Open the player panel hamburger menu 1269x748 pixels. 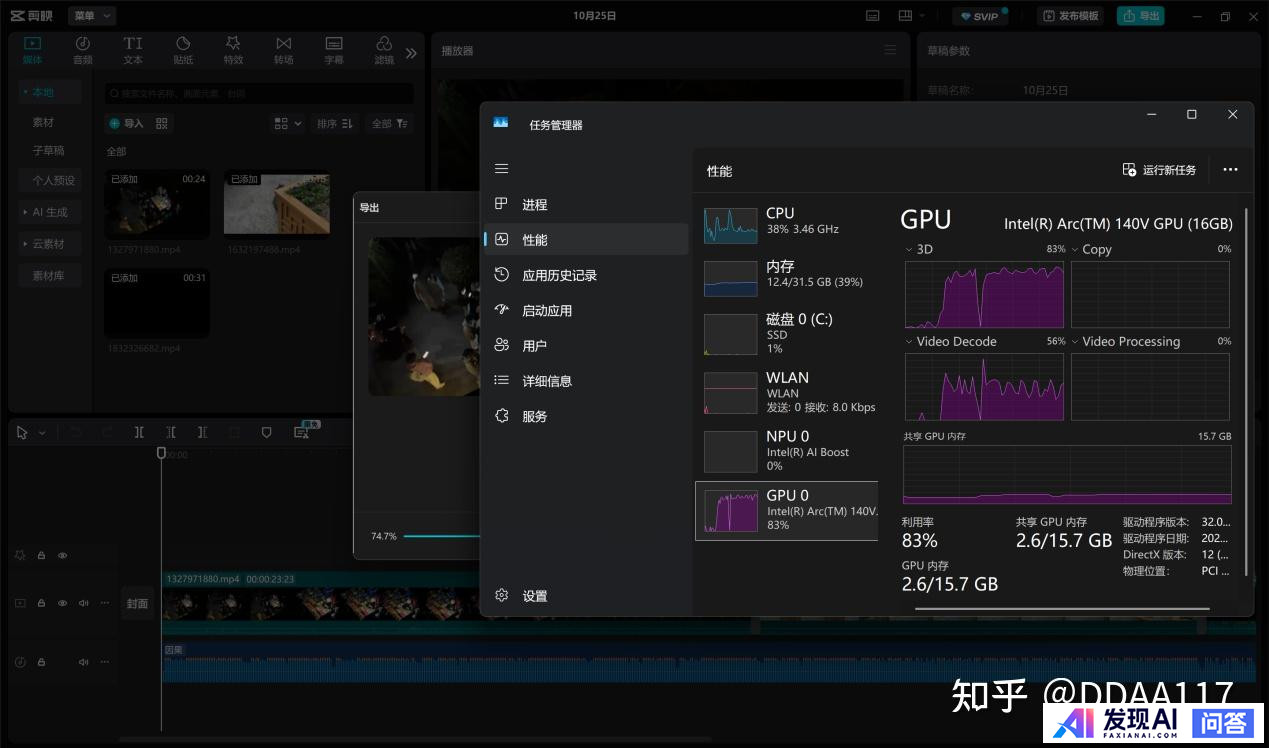(890, 50)
